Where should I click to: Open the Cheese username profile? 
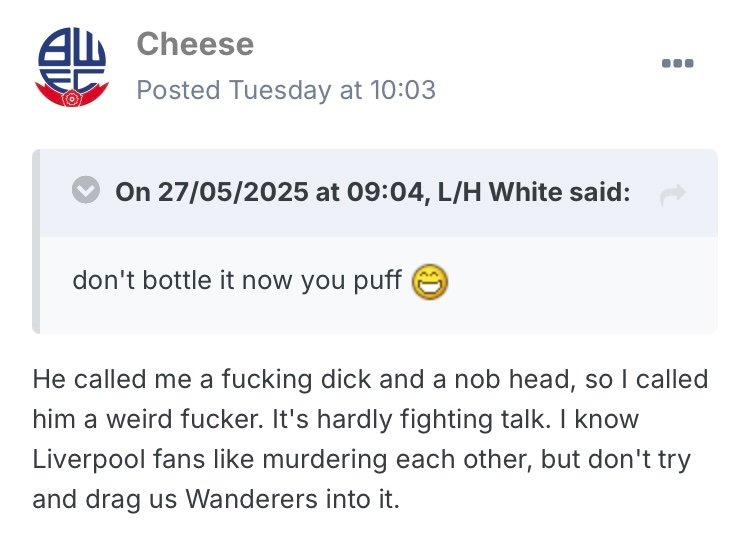coord(195,44)
